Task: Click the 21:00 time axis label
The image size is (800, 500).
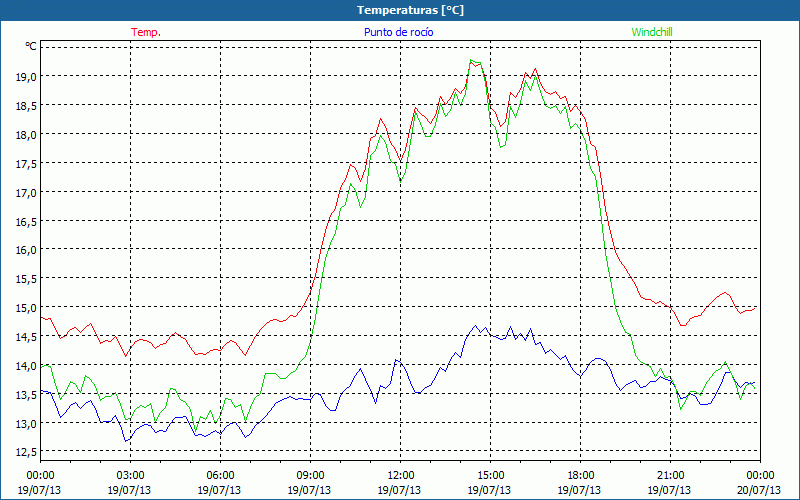Action: [670, 475]
